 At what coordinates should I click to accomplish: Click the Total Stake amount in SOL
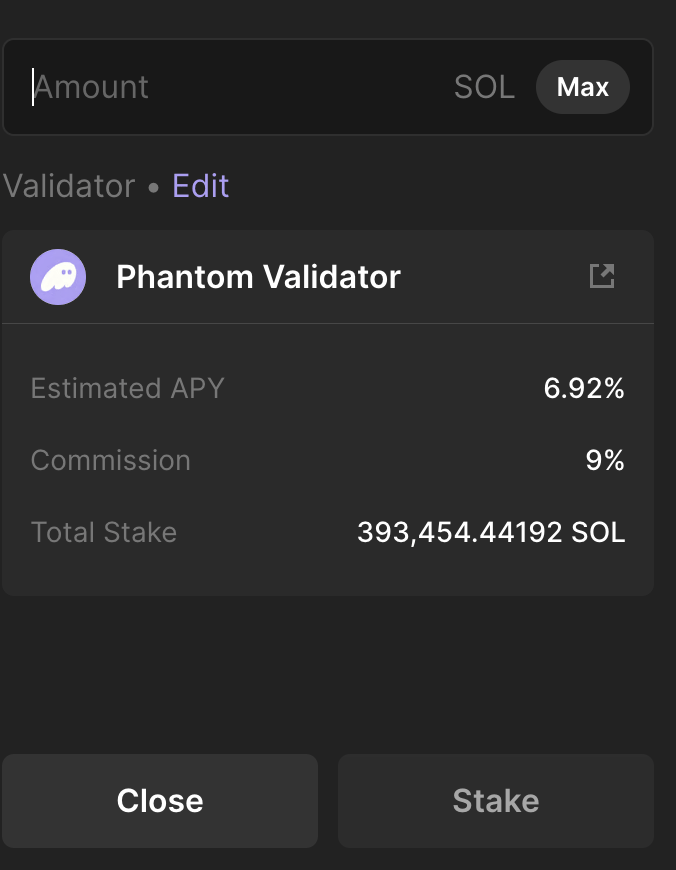coord(491,532)
